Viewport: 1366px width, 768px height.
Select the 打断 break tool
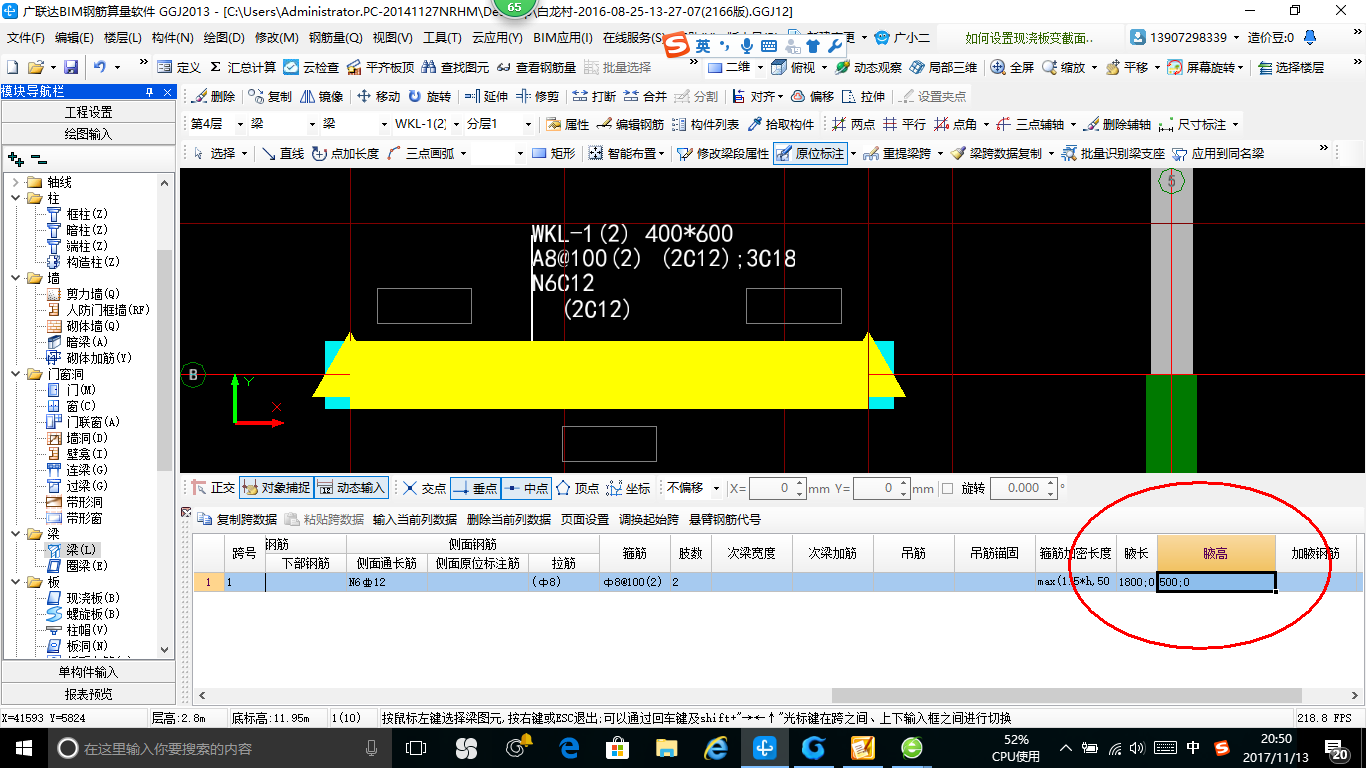pos(595,96)
